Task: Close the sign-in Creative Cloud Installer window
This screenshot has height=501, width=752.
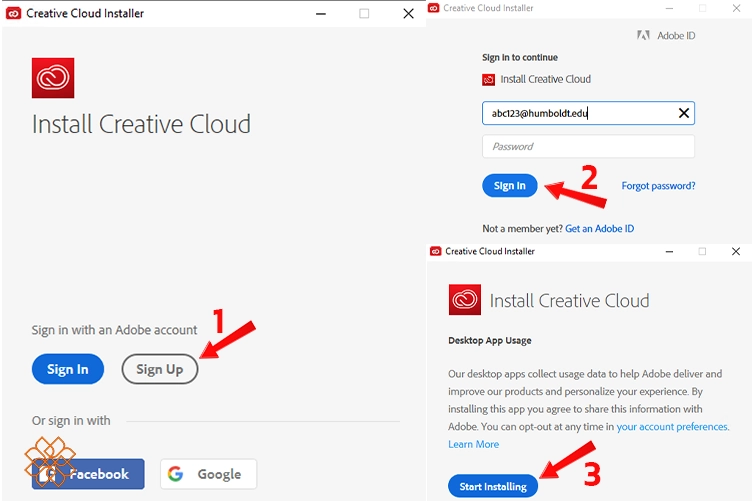Action: pos(736,8)
